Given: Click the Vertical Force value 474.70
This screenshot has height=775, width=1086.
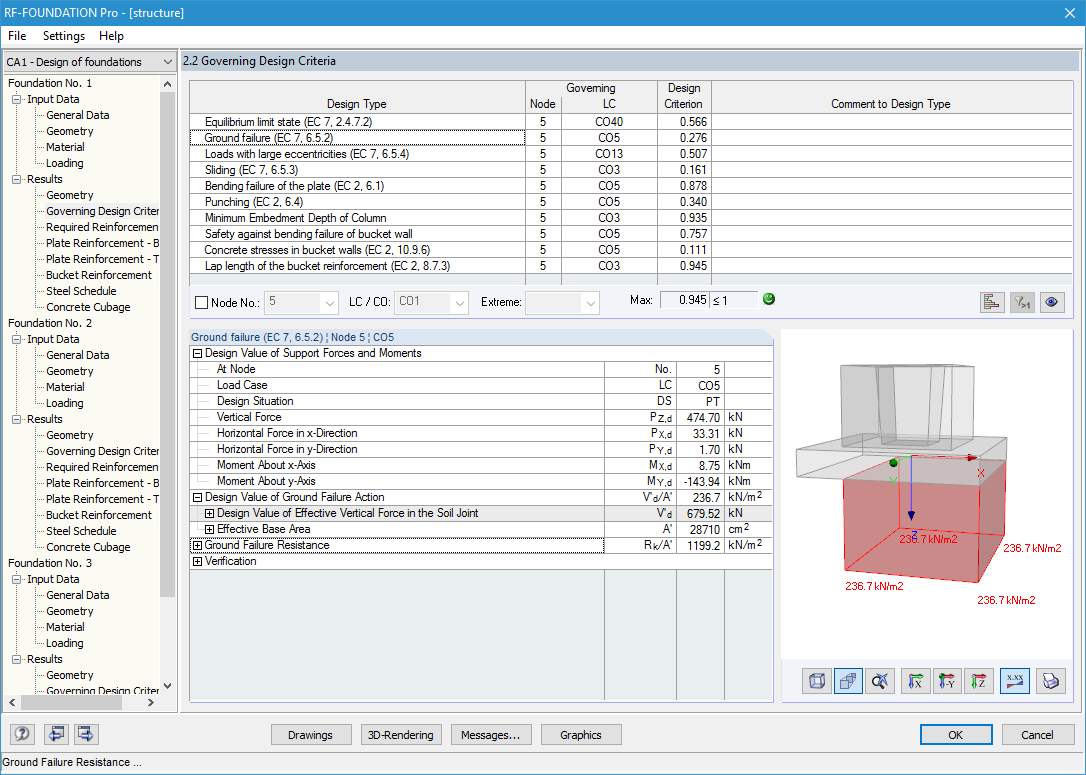Looking at the screenshot, I should tap(700, 418).
